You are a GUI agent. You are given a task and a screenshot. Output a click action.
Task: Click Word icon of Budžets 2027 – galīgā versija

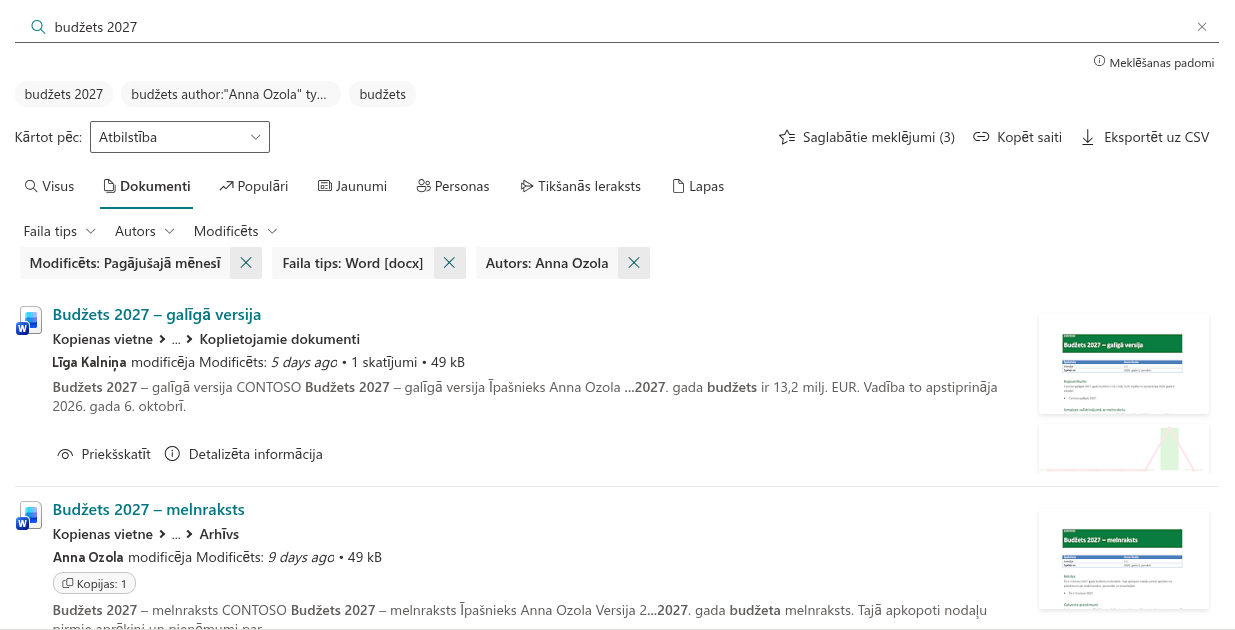(28, 321)
